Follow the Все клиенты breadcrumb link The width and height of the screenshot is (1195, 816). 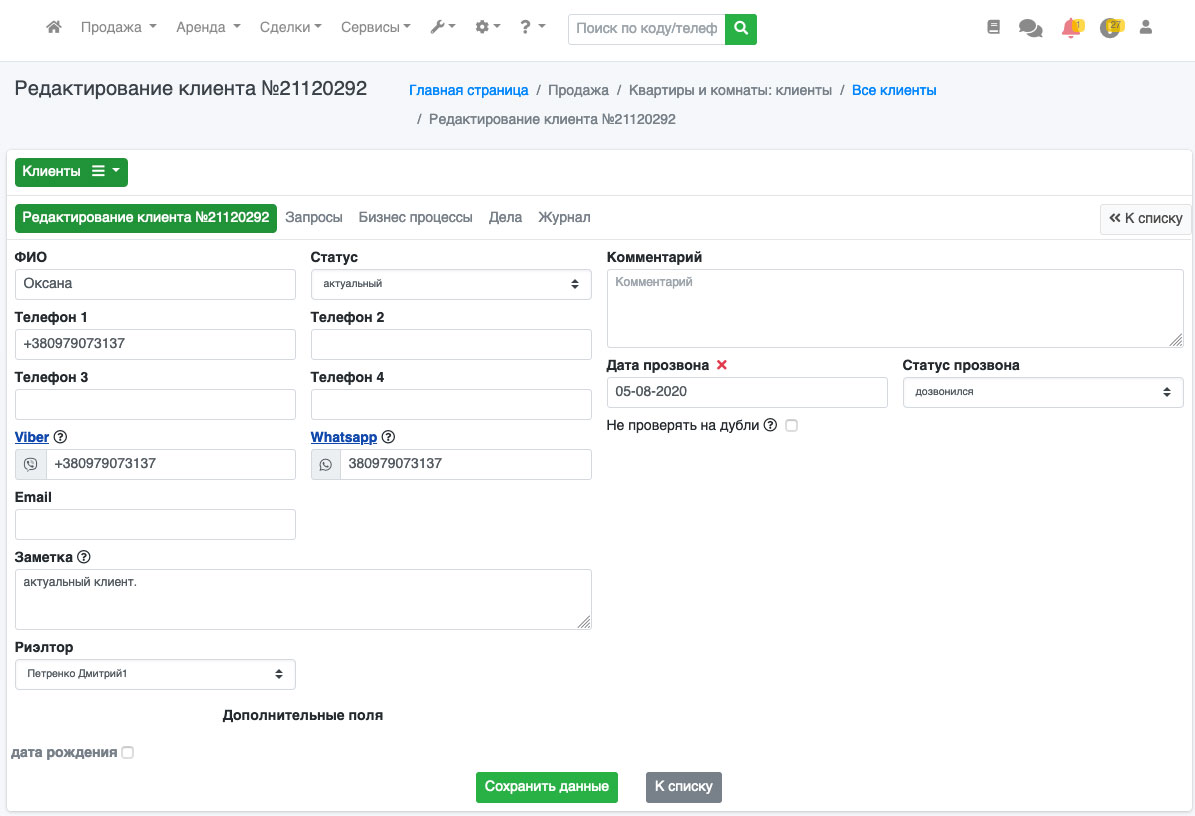tap(894, 90)
